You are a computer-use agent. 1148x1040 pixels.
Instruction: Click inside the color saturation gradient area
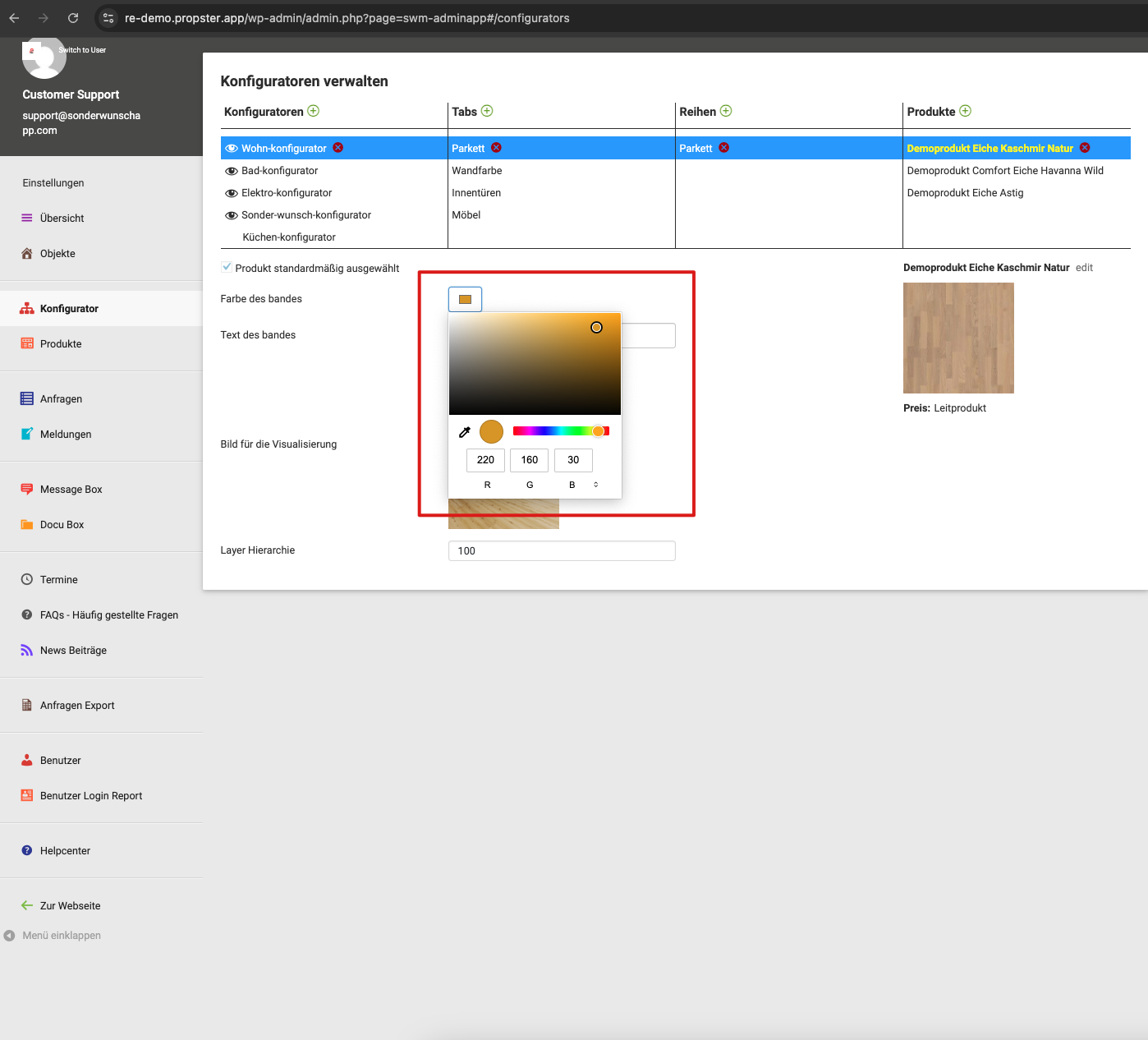(x=535, y=364)
